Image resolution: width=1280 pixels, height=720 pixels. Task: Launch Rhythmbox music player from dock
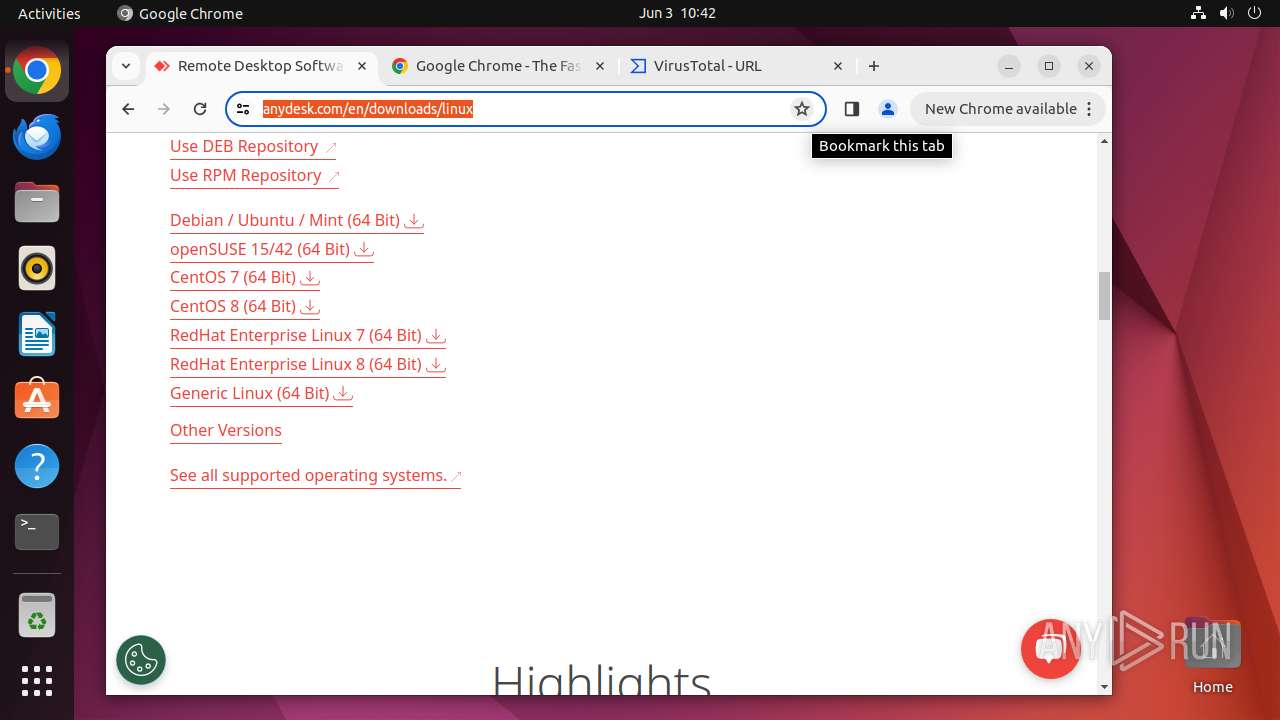(37, 269)
